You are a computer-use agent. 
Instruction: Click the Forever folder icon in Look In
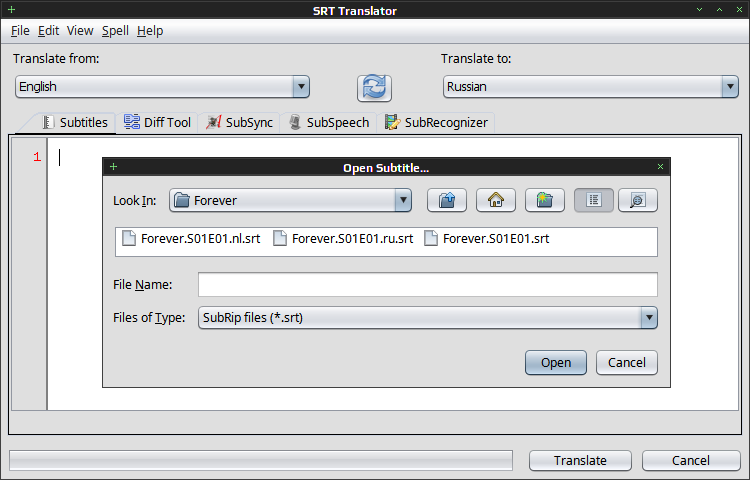(x=181, y=200)
